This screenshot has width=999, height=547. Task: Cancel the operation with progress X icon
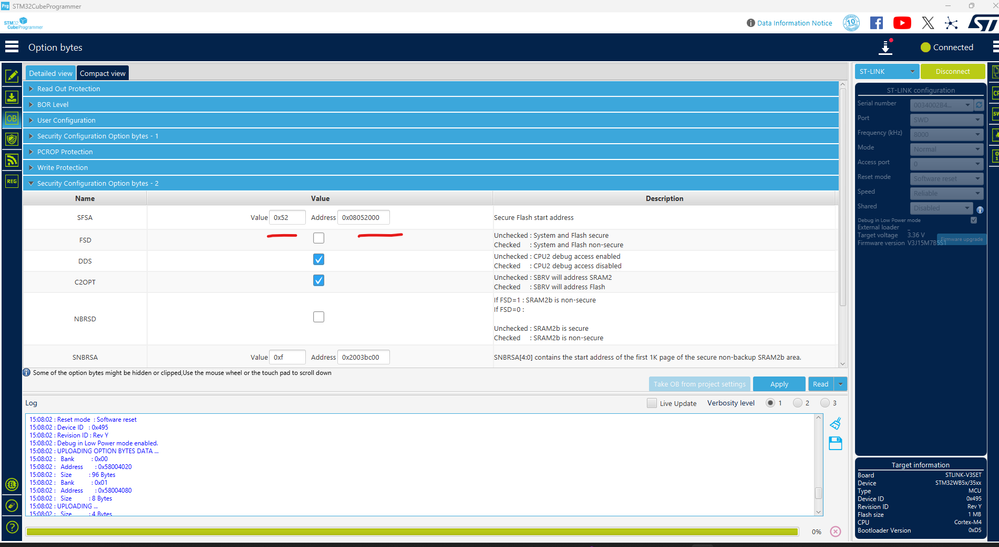(836, 531)
